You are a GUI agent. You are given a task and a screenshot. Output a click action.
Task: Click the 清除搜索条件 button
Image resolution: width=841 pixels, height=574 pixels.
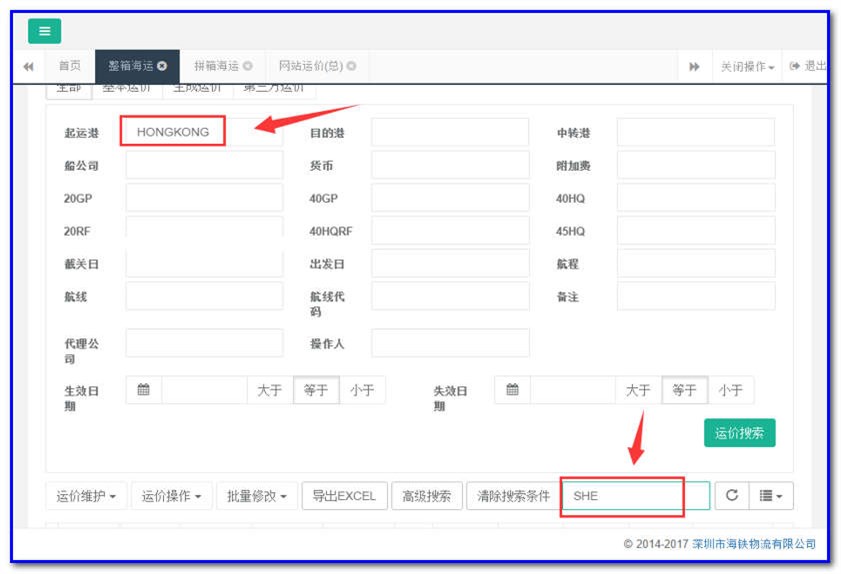[x=513, y=496]
